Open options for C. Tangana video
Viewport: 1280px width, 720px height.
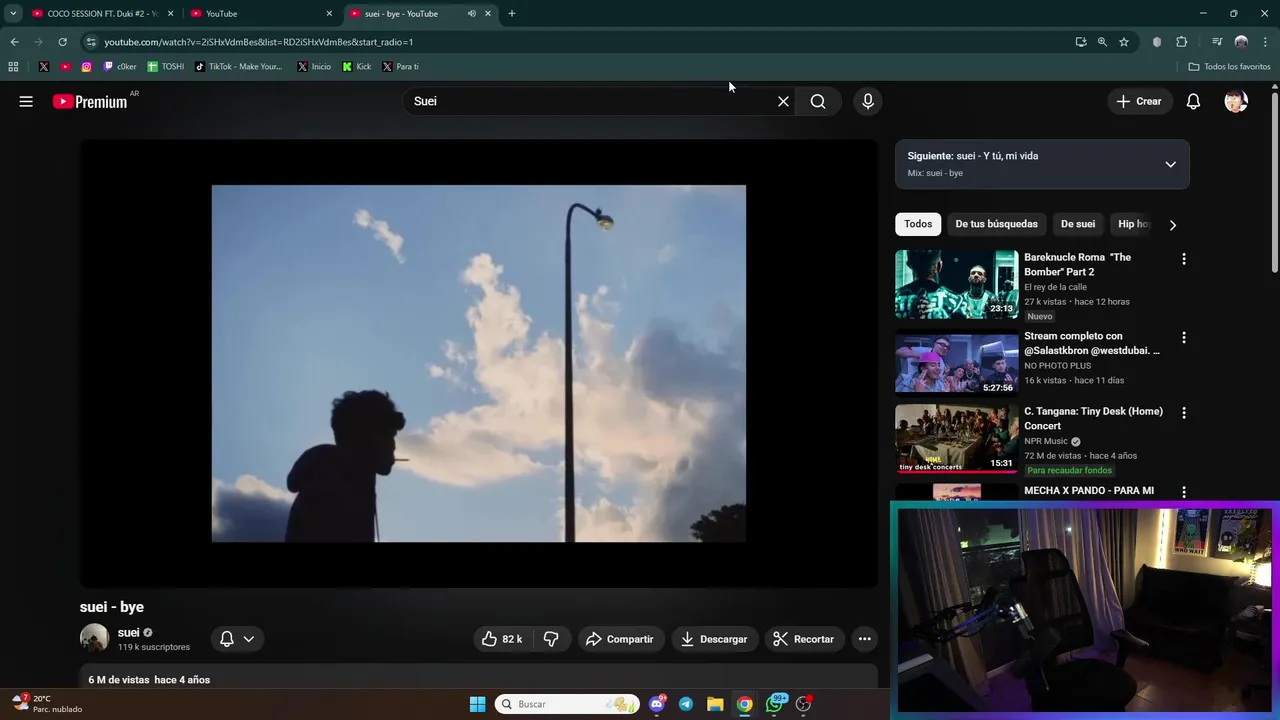tap(1184, 413)
